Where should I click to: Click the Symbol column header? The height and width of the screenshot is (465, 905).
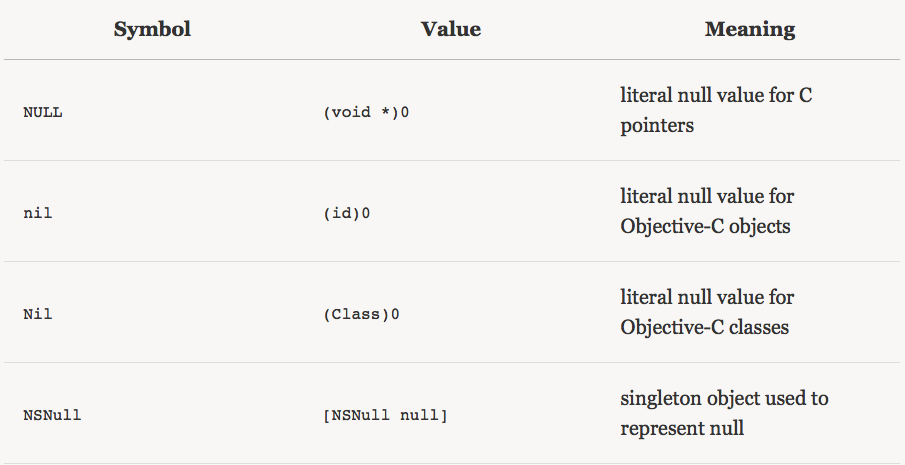152,29
